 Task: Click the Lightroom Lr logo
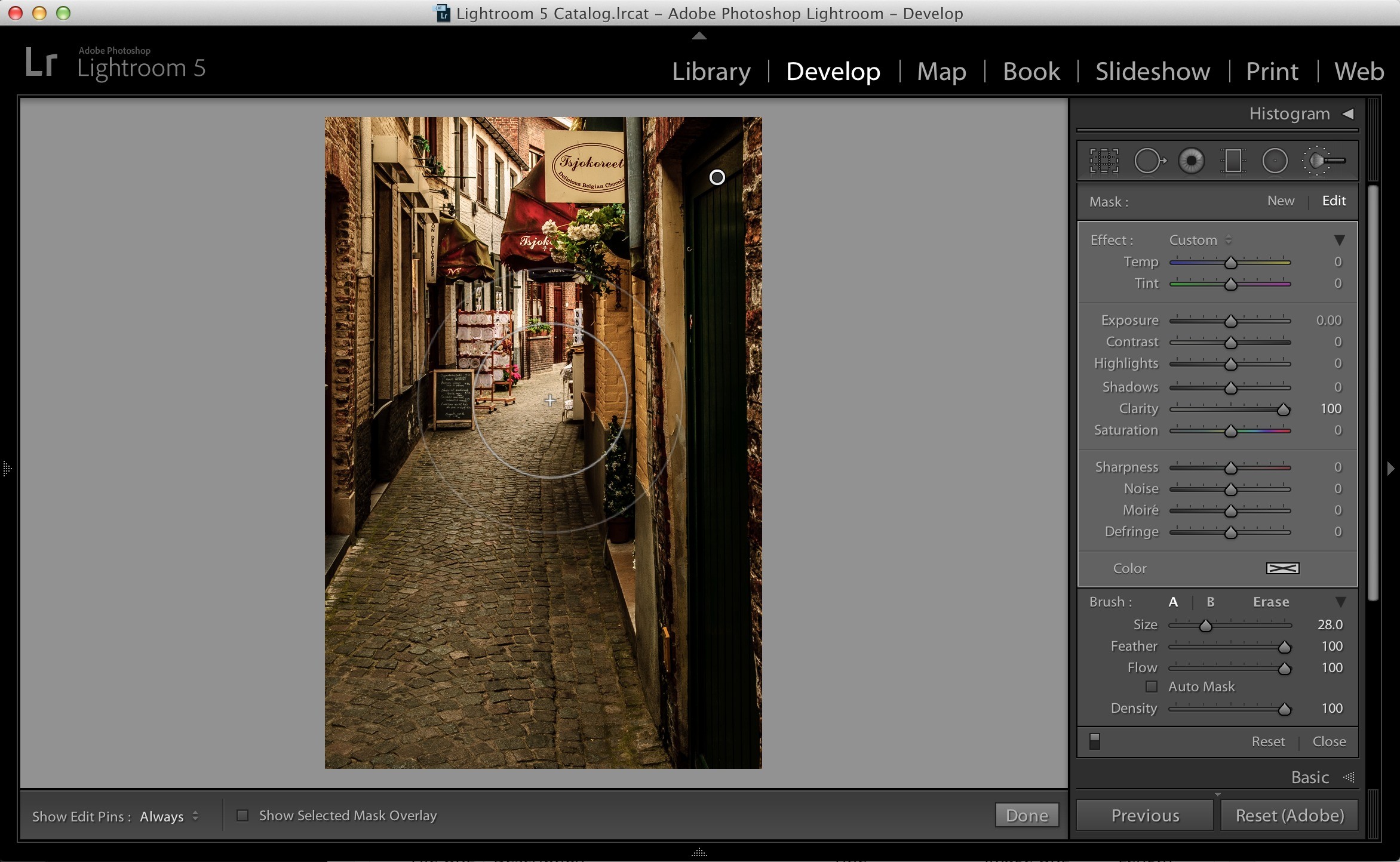pyautogui.click(x=41, y=63)
